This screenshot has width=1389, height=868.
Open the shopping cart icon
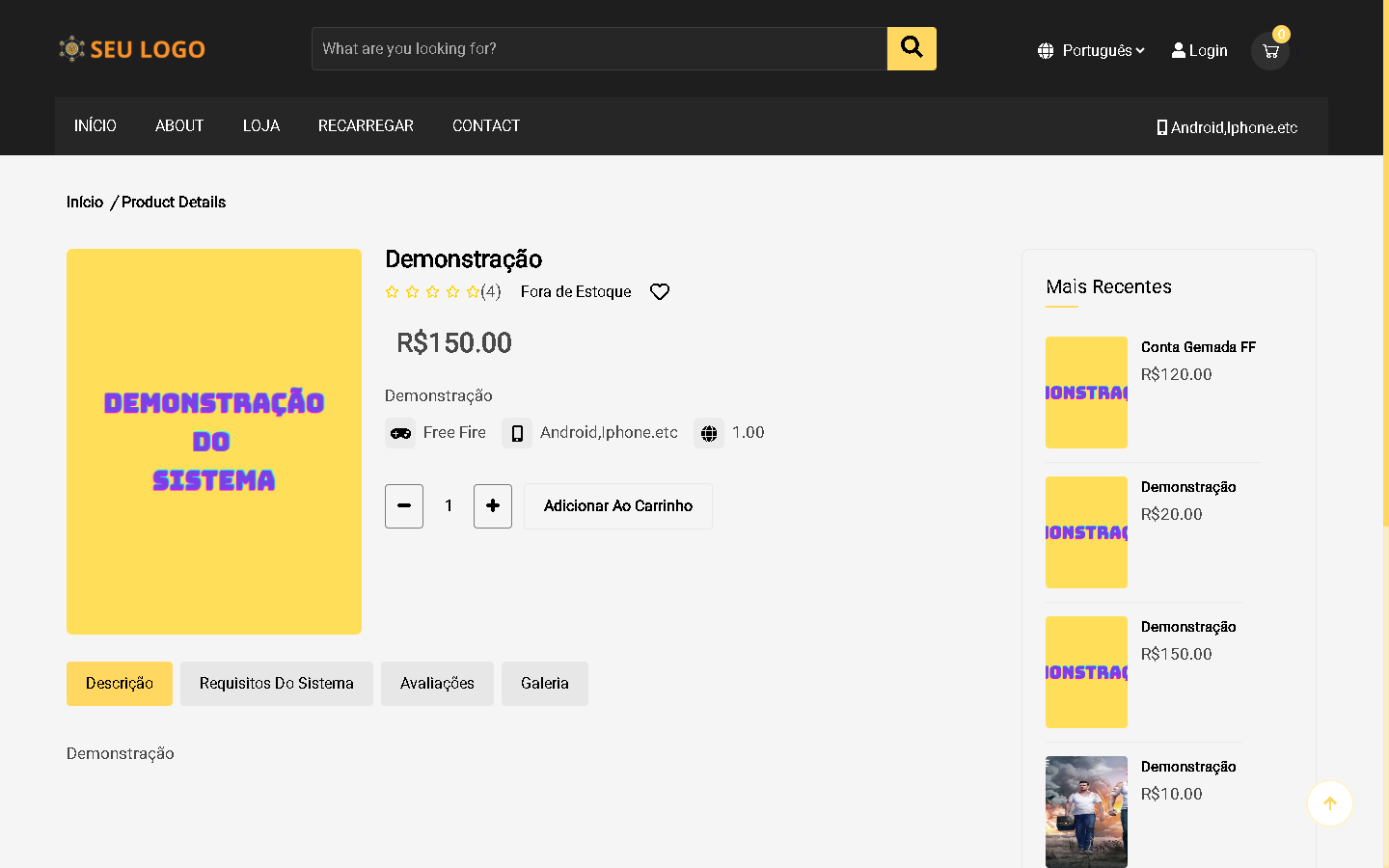1269,51
